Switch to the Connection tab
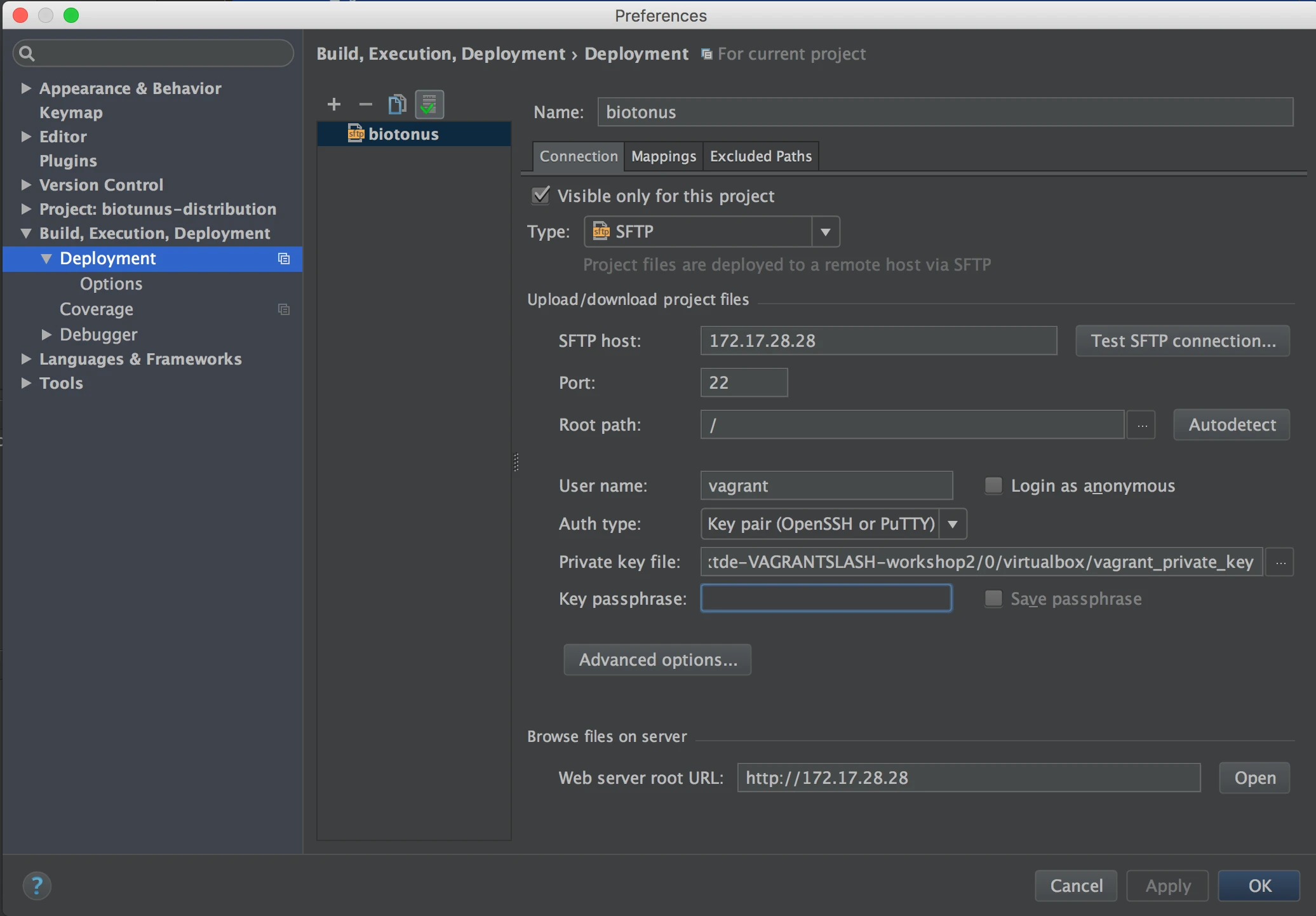Image resolution: width=1316 pixels, height=916 pixels. coord(579,156)
